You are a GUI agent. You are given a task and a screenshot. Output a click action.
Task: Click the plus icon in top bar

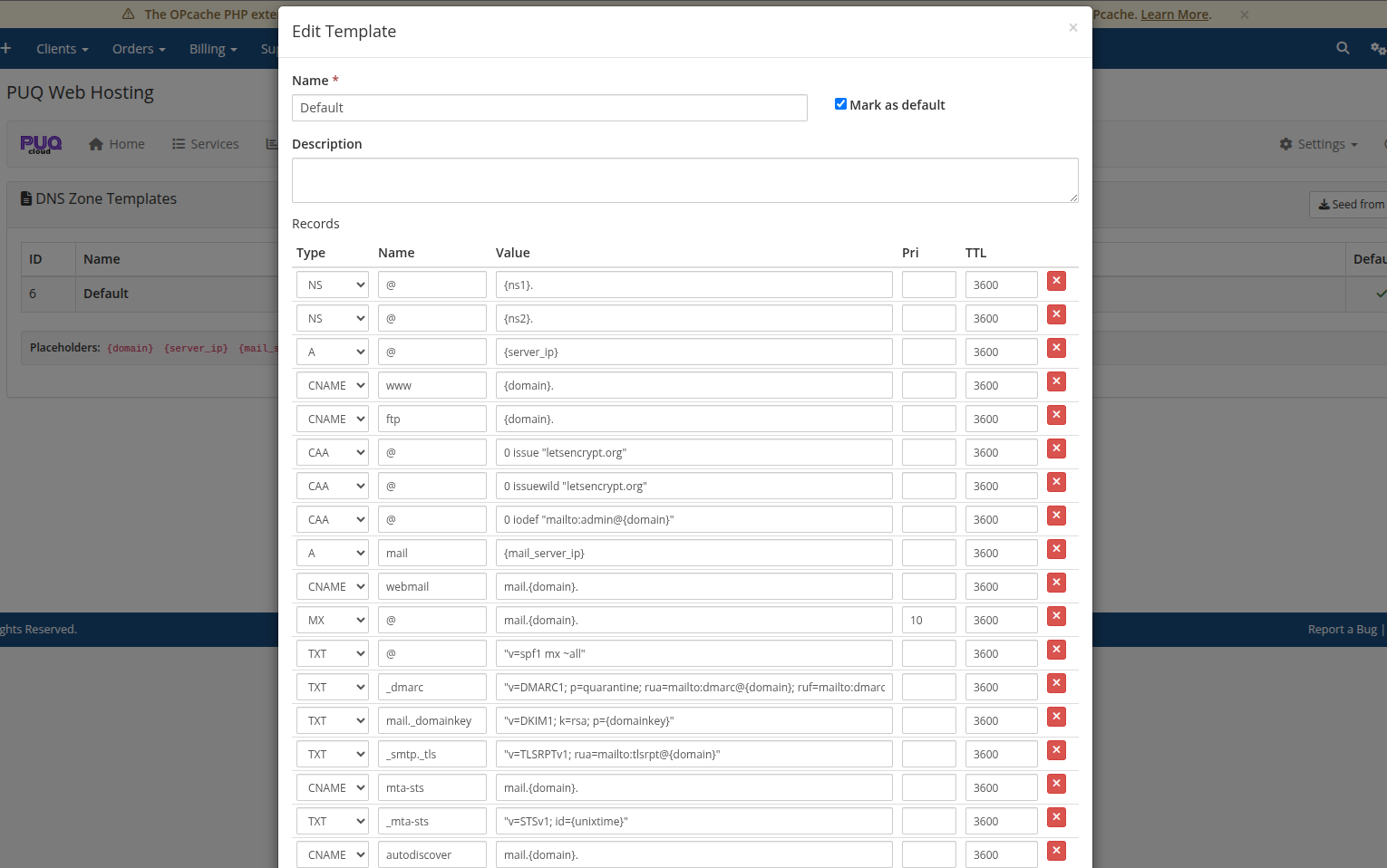pyautogui.click(x=5, y=48)
